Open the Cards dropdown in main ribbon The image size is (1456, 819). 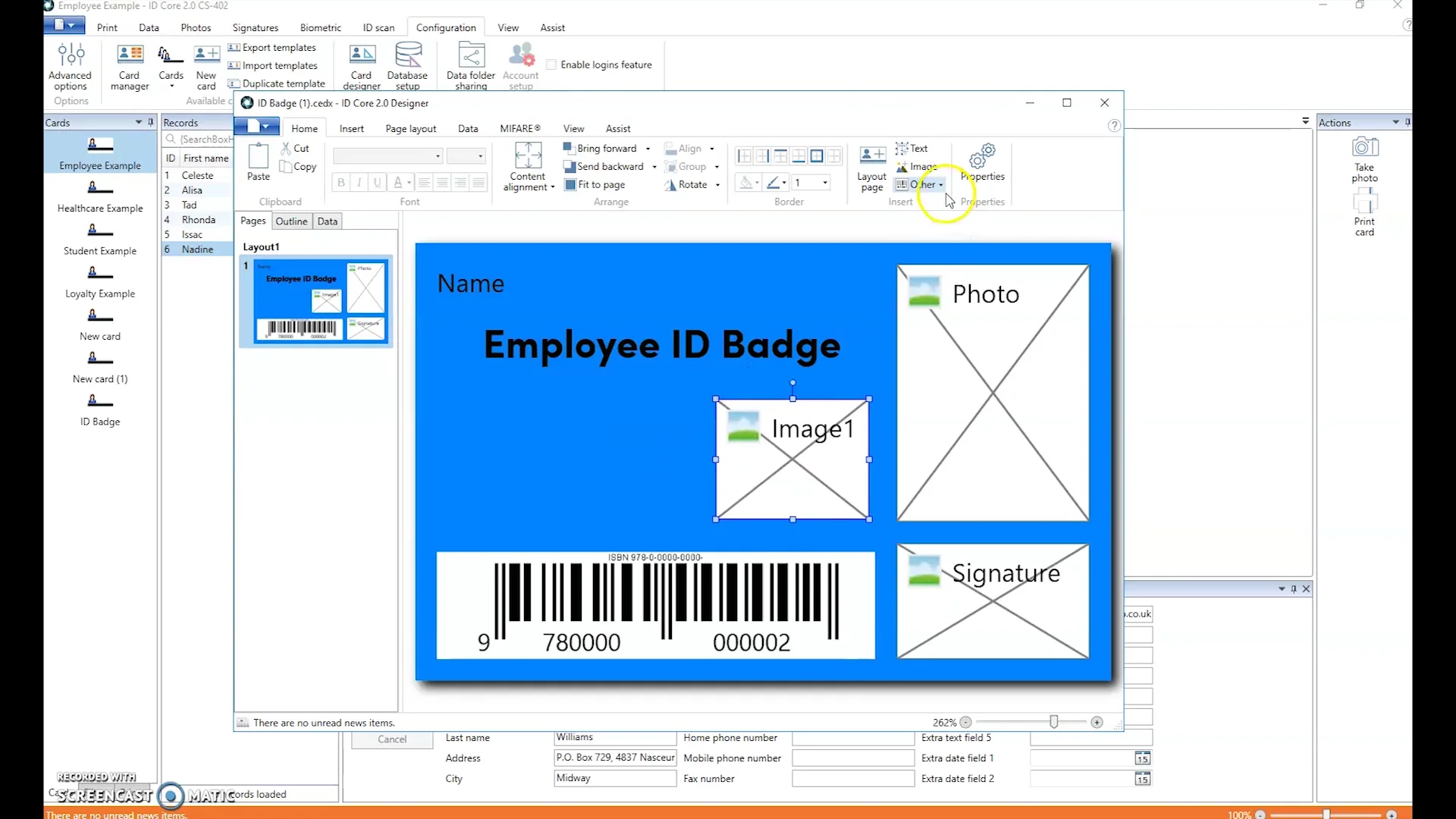171,67
